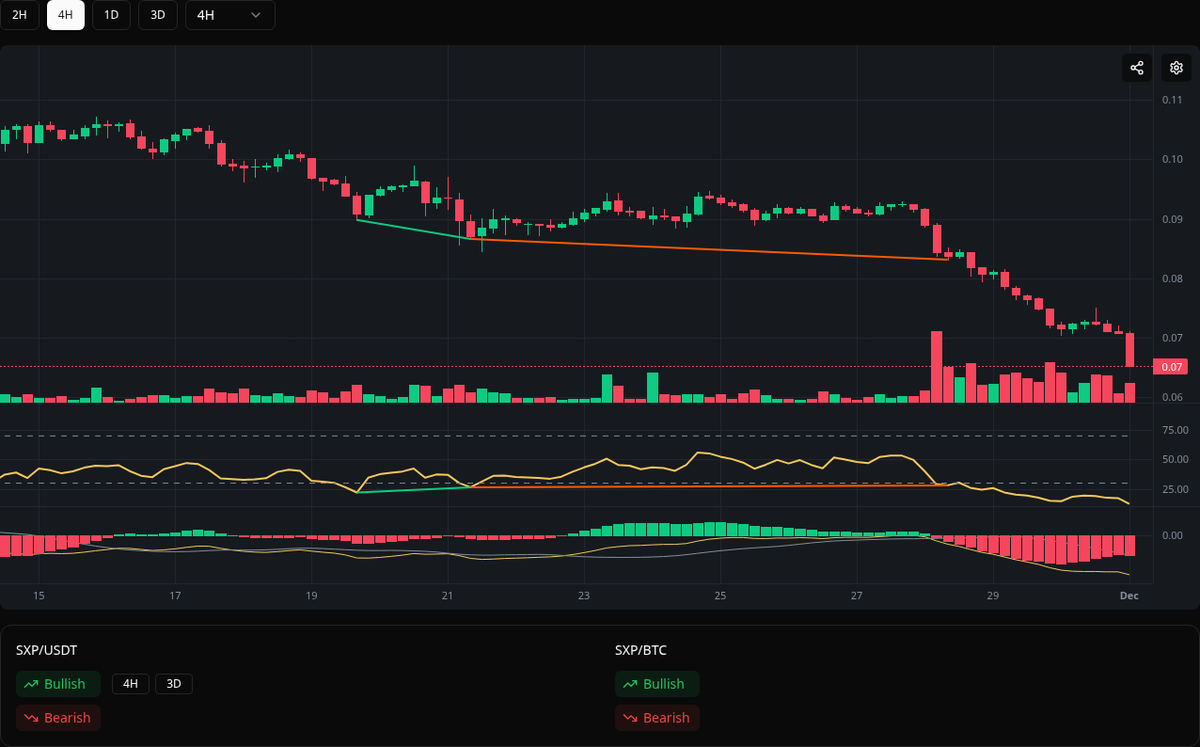
Task: Toggle the Bullish signal chip for SXP/USDT
Action: click(58, 684)
